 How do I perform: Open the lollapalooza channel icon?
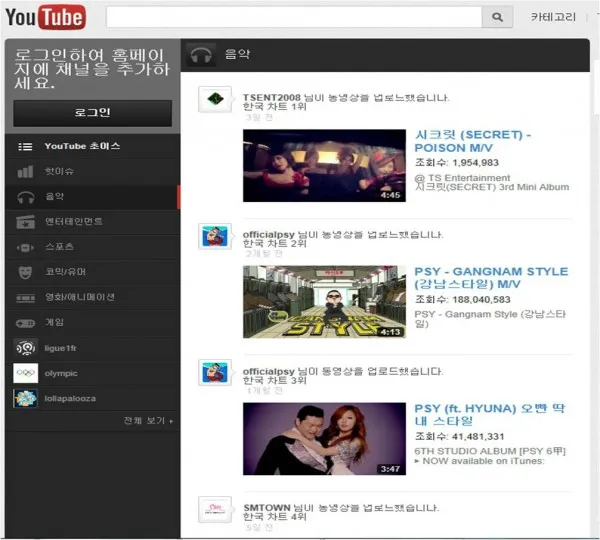click(26, 398)
